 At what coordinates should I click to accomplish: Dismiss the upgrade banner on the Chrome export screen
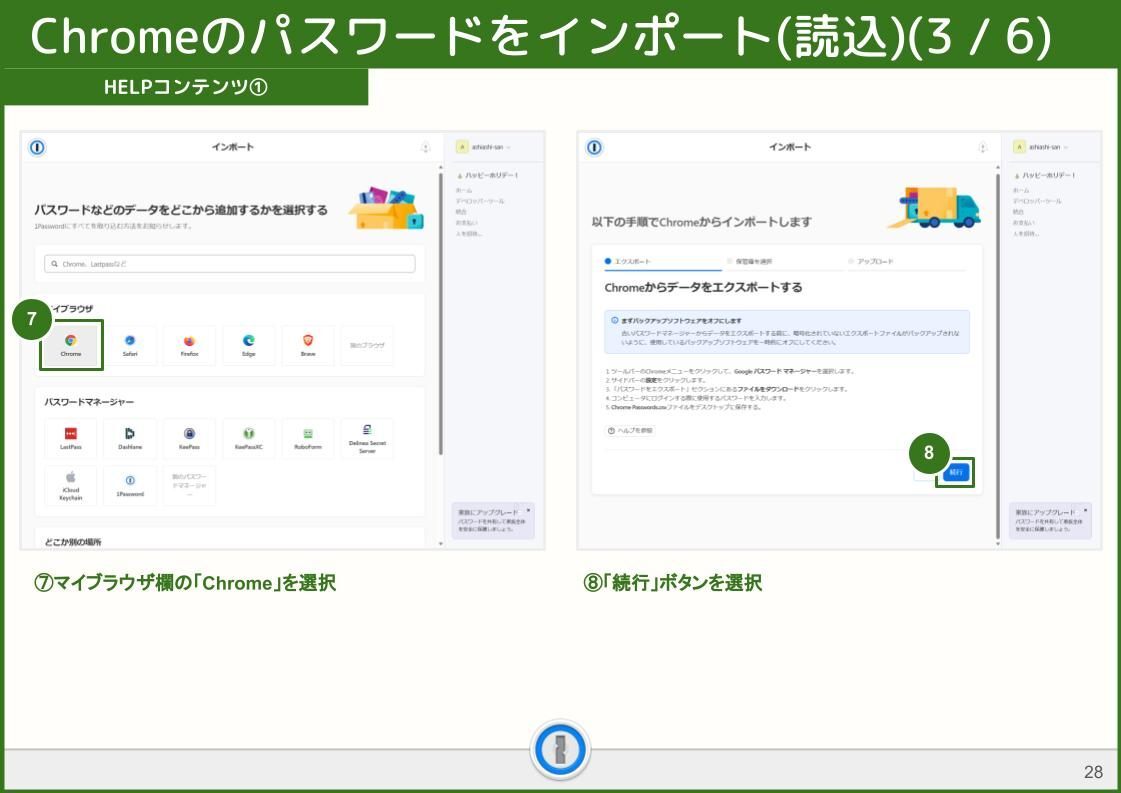1085,511
